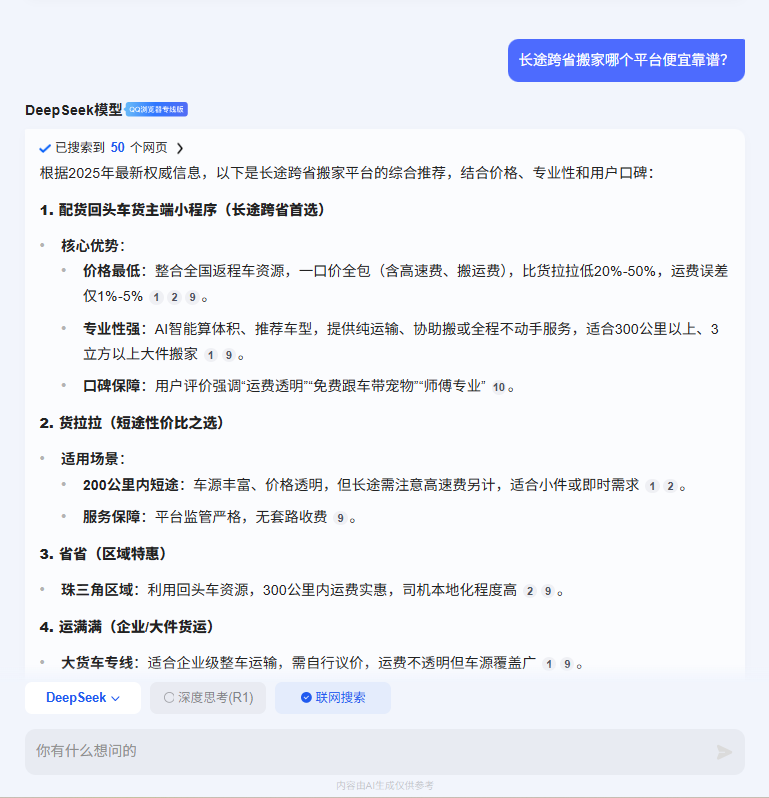Screen dimensions: 769x798
Task: Click the send message arrow icon
Action: (x=724, y=752)
